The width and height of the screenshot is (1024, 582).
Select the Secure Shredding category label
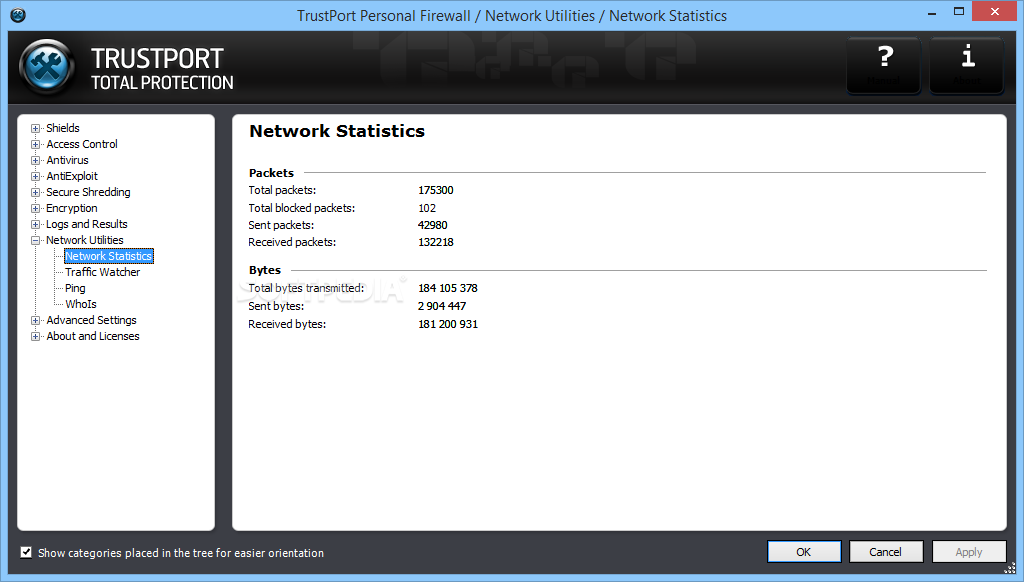tap(88, 192)
